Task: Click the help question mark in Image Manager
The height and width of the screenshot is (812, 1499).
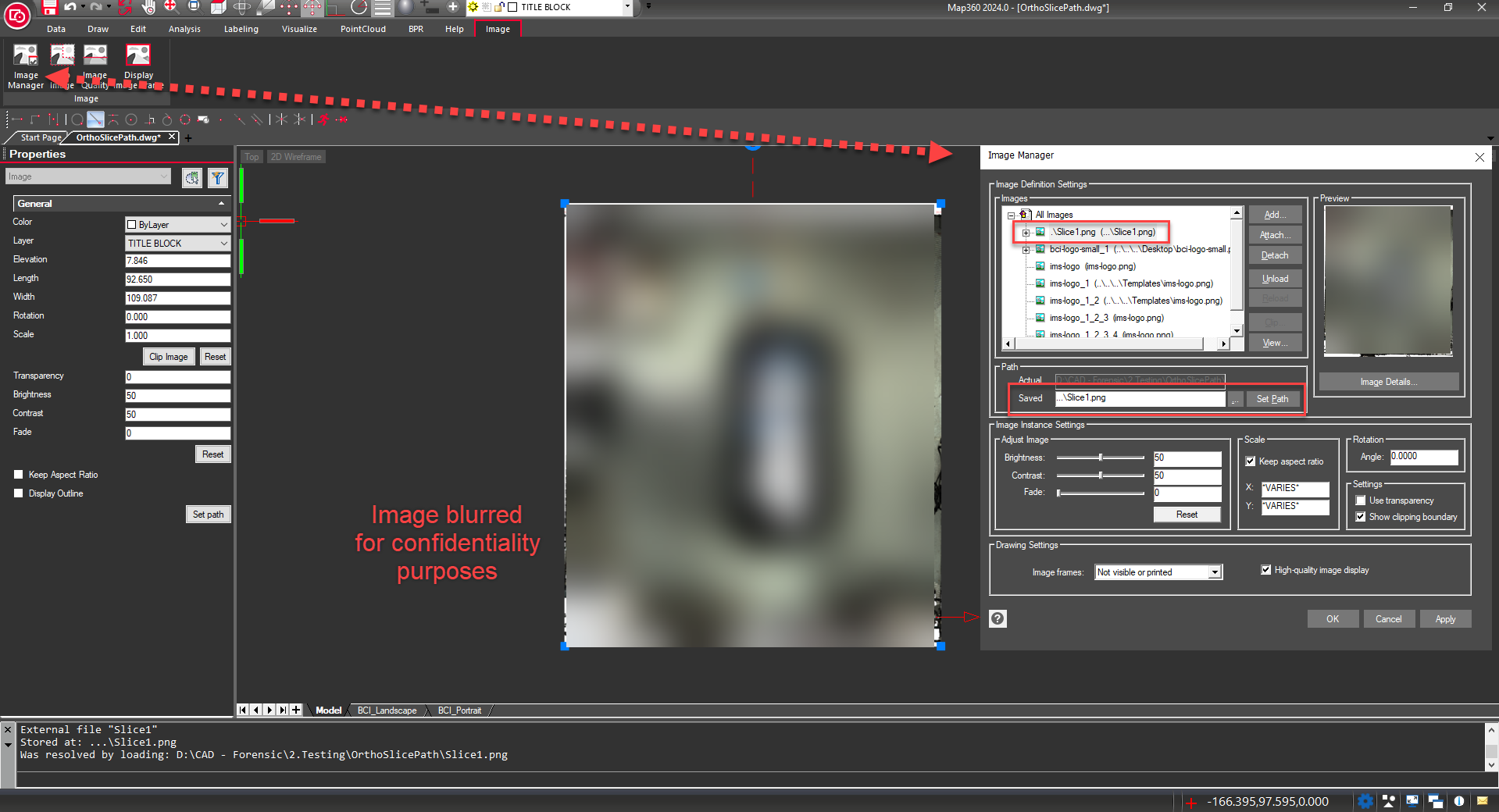Action: click(x=998, y=619)
